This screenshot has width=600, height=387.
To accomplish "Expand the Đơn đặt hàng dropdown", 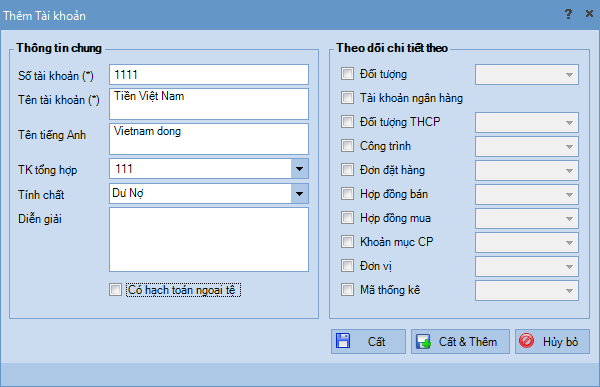I will pyautogui.click(x=527, y=171).
